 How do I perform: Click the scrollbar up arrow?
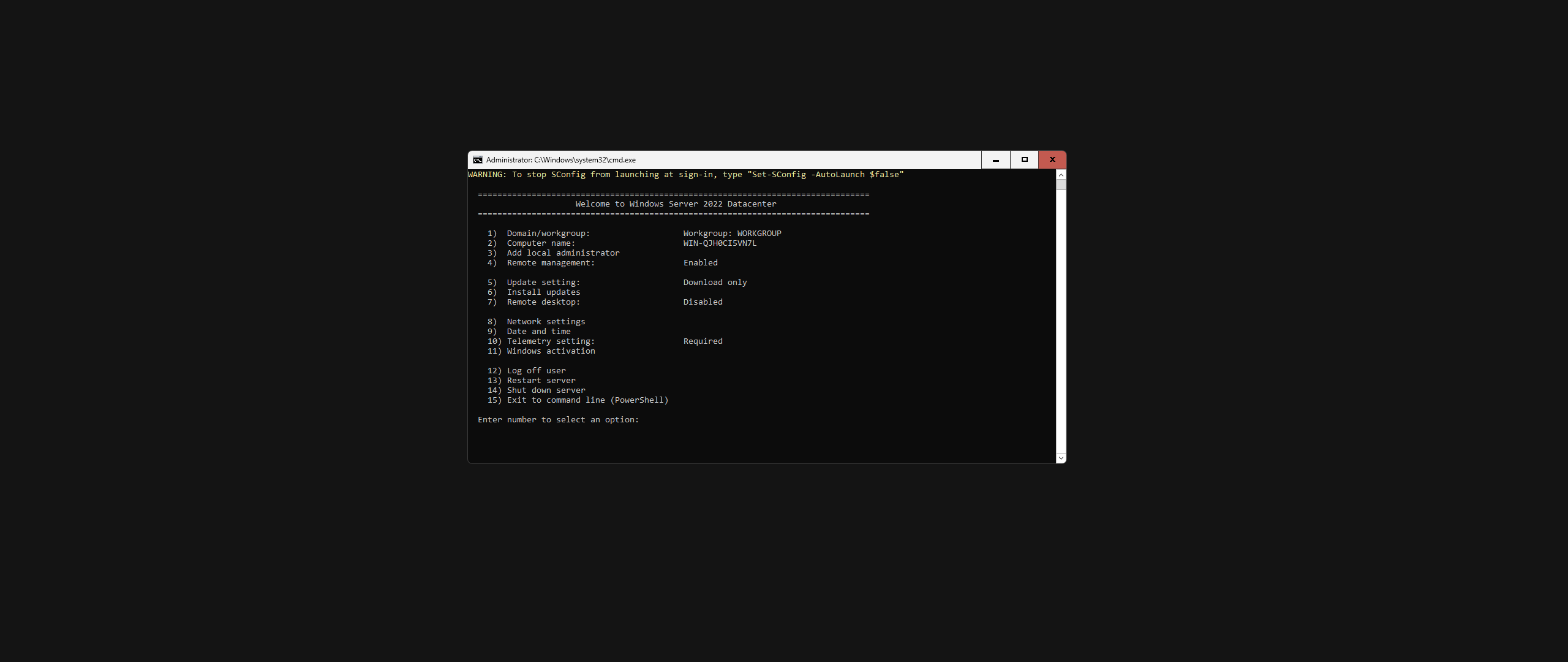(x=1061, y=175)
